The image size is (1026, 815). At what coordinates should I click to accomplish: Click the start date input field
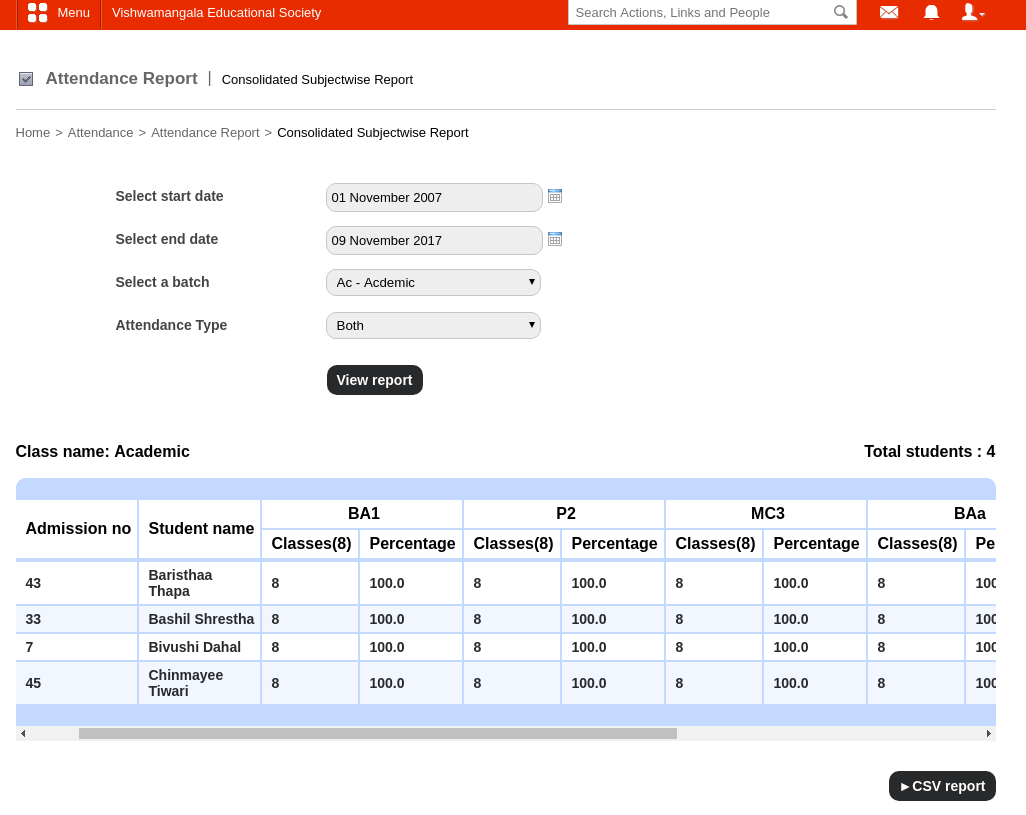tap(433, 198)
